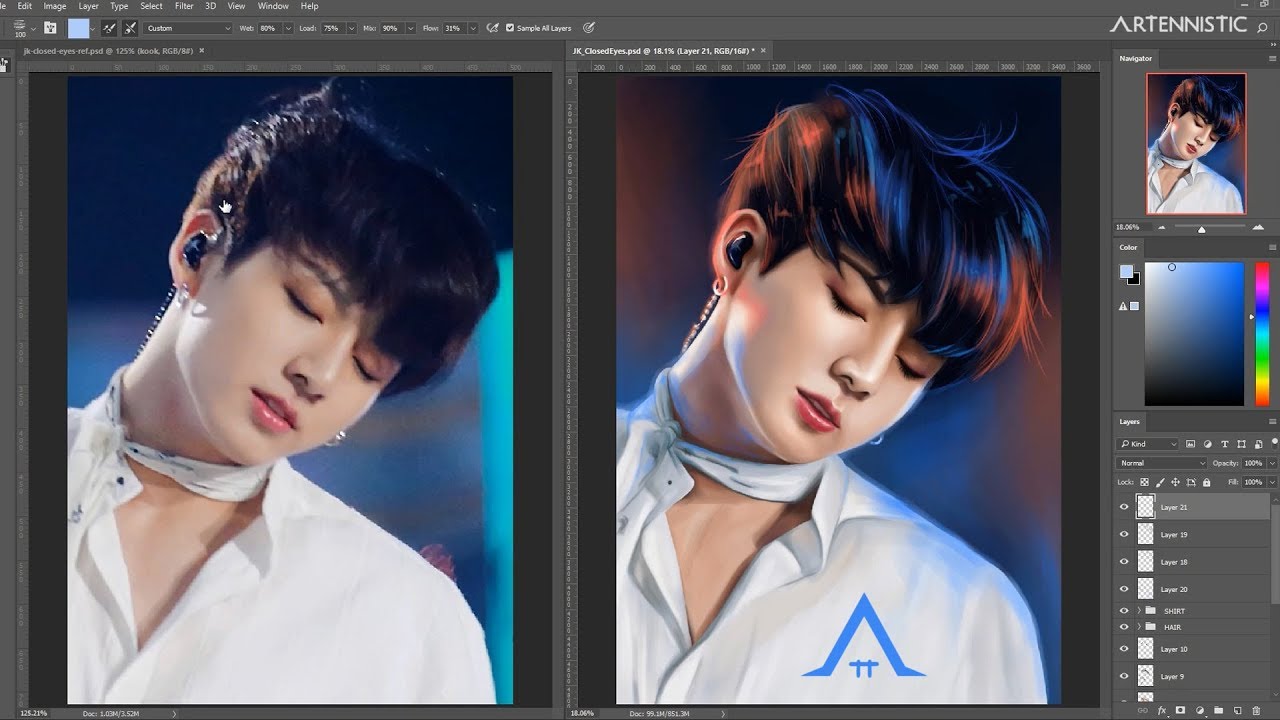Toggle pressure for size icon in options bar
1280x720 pixels.
pos(589,28)
